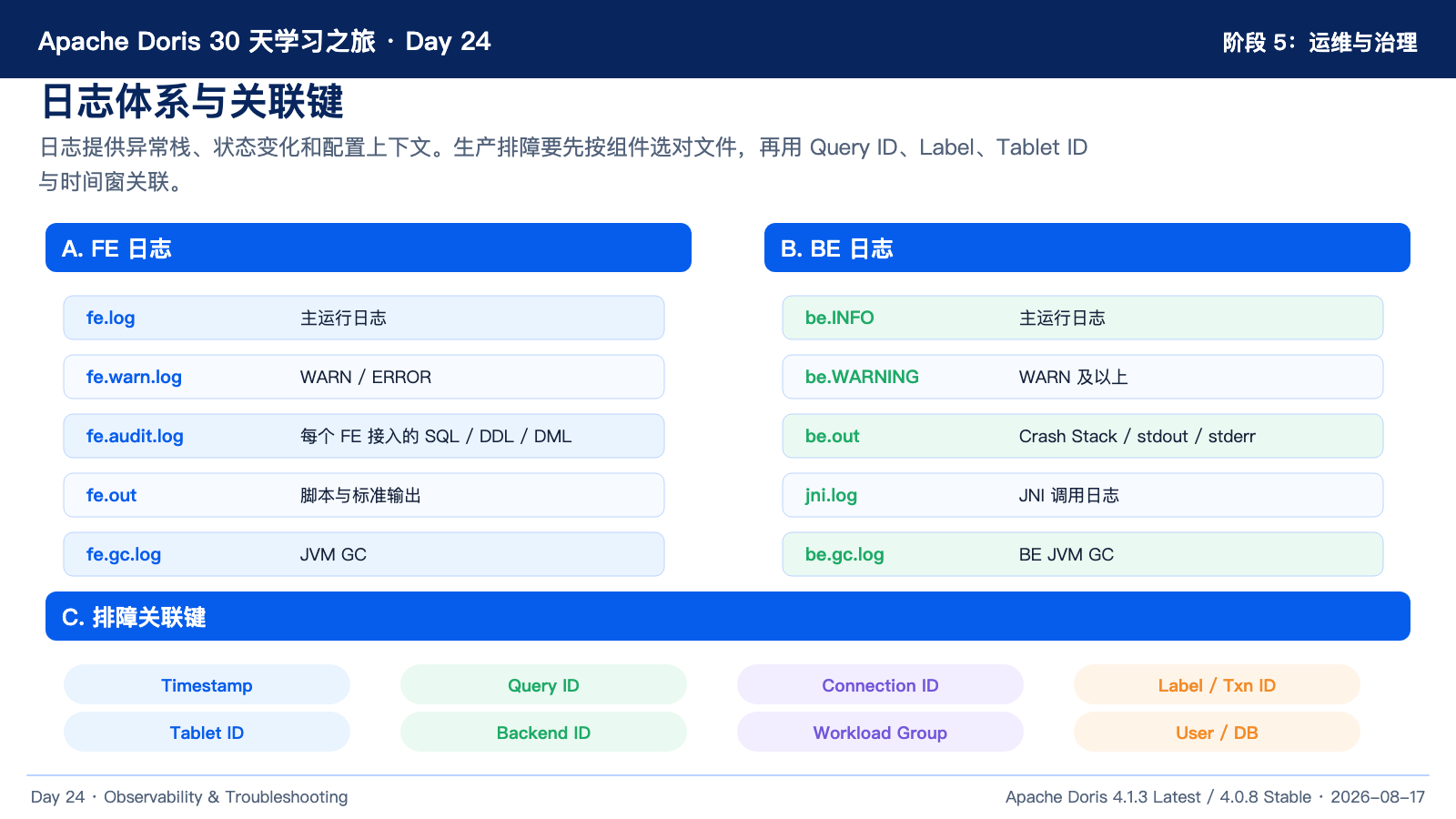Click the 'JNI 调用日志' description text
This screenshot has width=1456, height=819.
click(1069, 495)
